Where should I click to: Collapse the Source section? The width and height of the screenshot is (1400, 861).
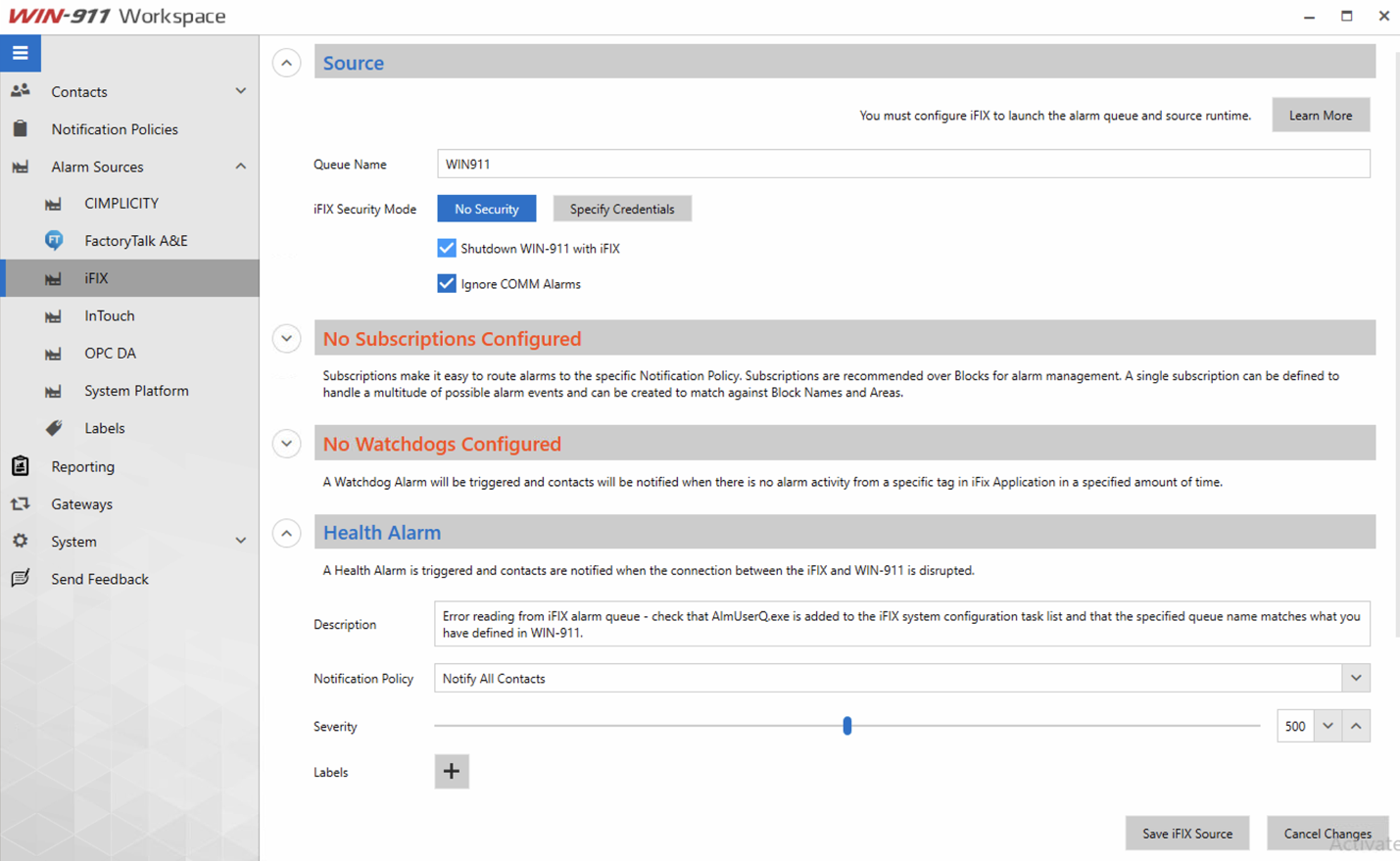tap(286, 63)
